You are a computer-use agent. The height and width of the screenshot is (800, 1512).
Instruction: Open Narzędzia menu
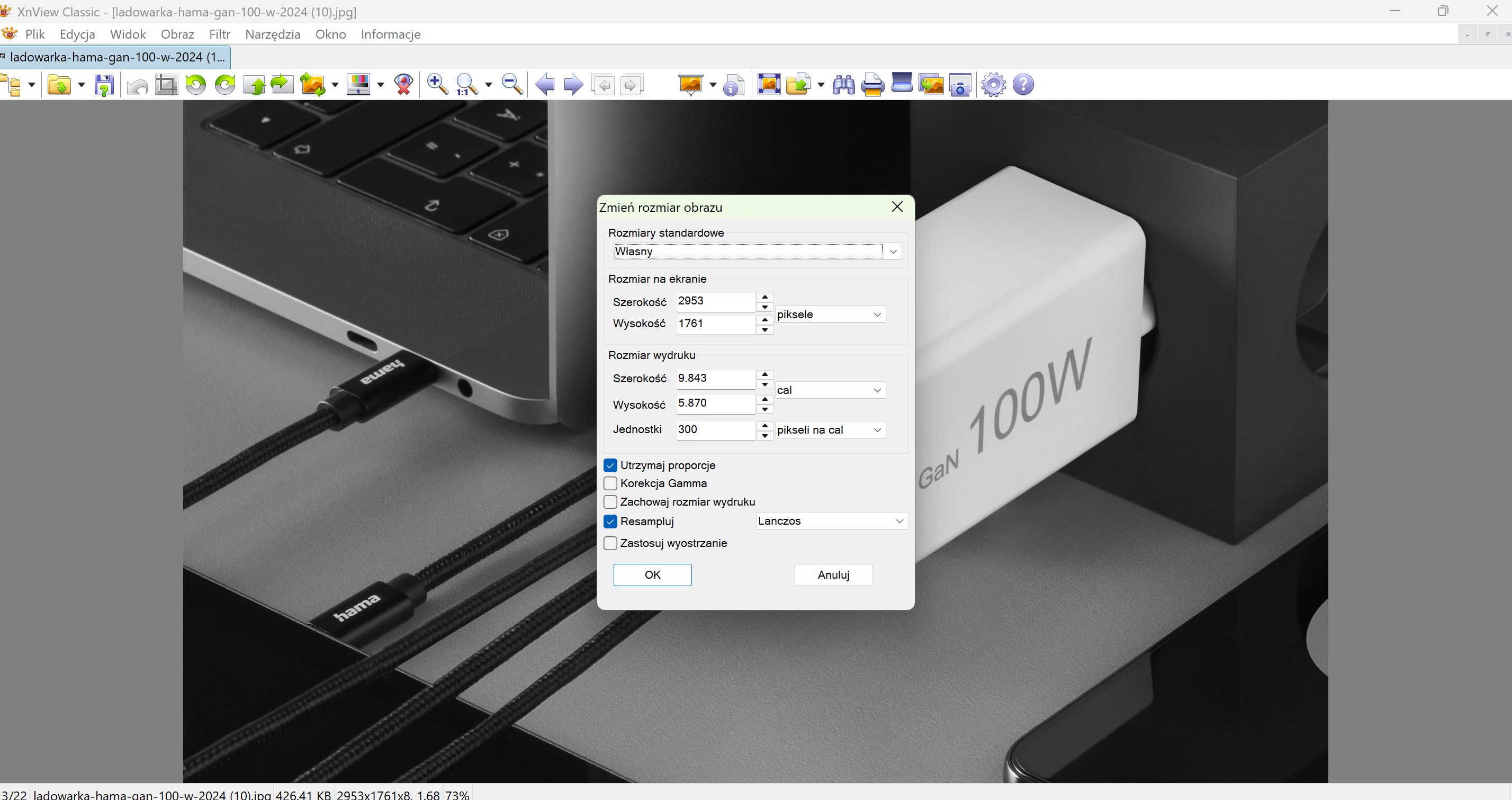click(272, 34)
